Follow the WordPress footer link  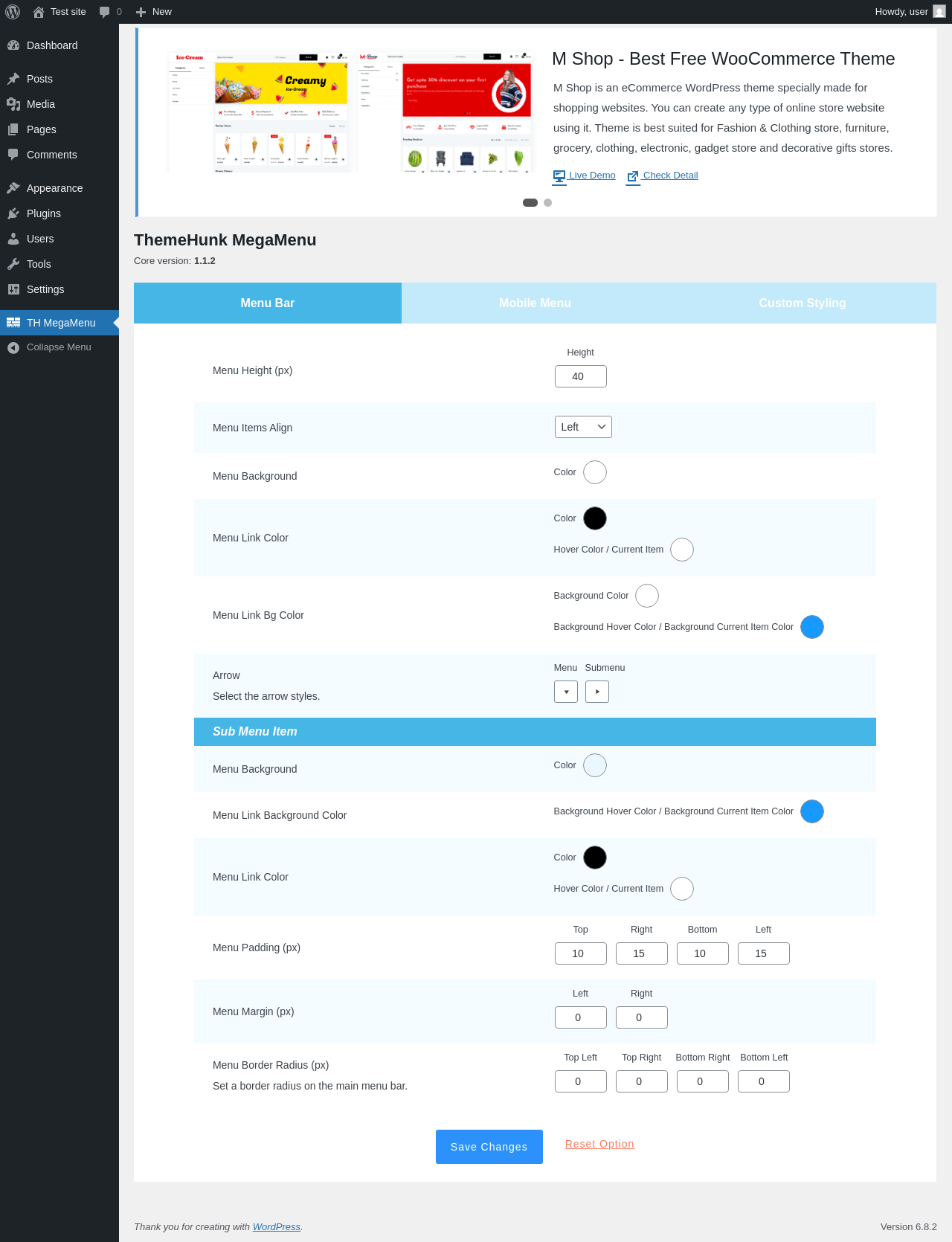(x=277, y=1226)
